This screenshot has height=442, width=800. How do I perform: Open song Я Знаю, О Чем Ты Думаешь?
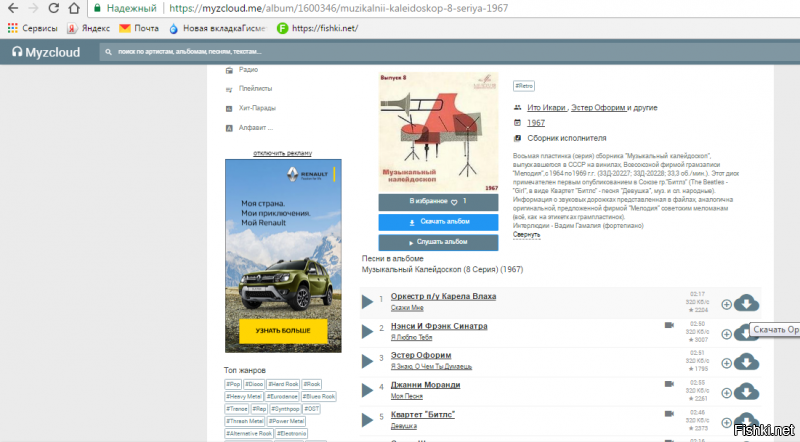coord(431,366)
